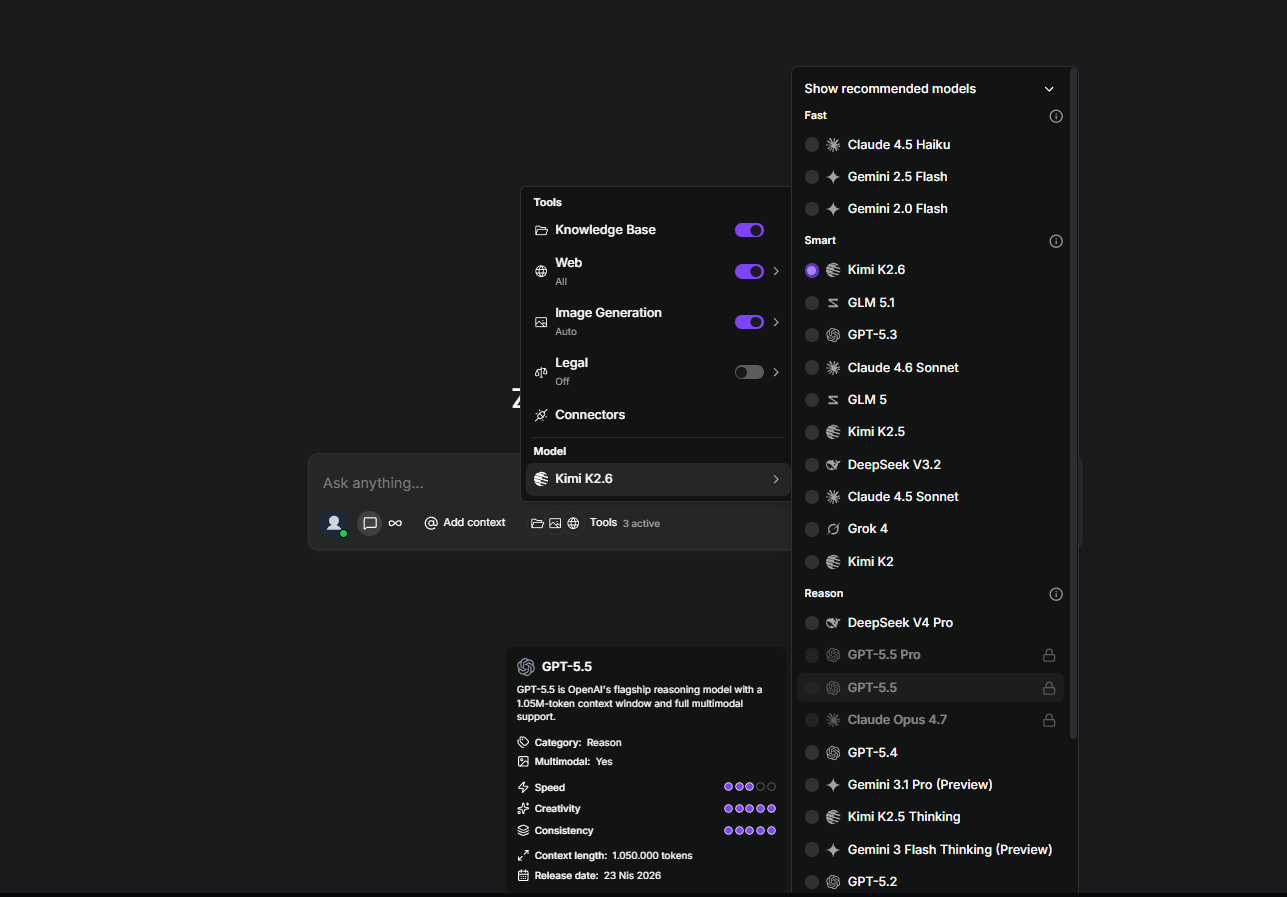
Task: Expand the Image Generation options chevron
Action: click(776, 322)
